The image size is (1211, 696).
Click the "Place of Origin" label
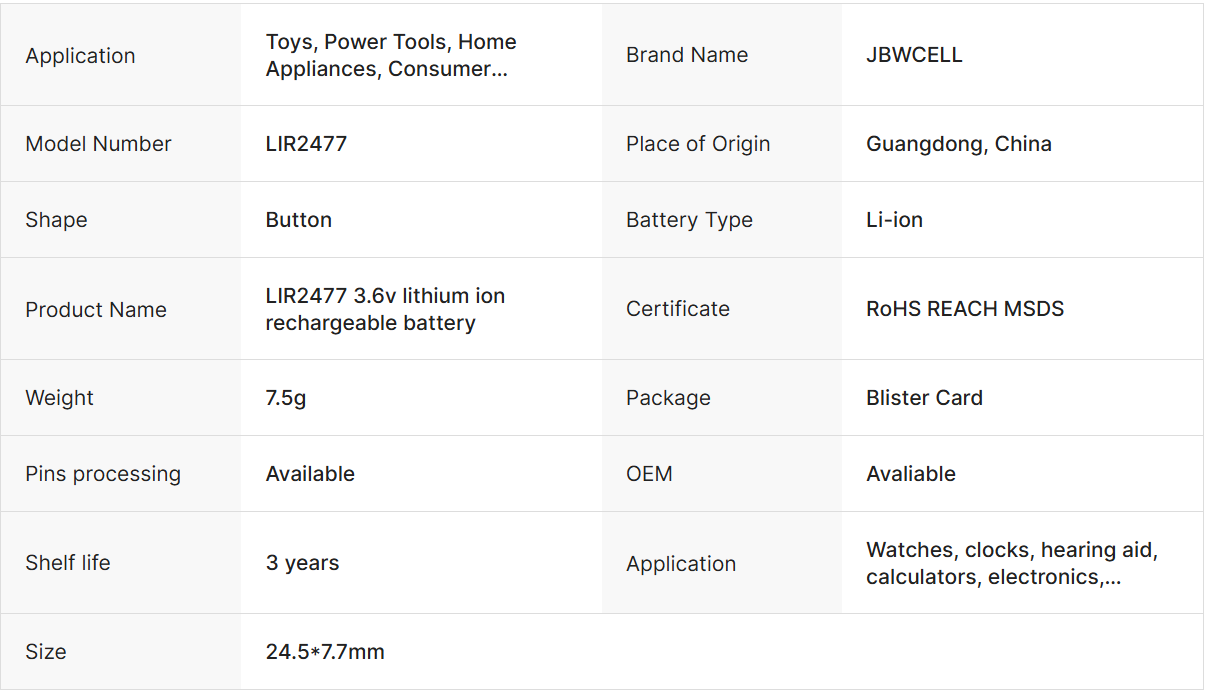point(697,144)
